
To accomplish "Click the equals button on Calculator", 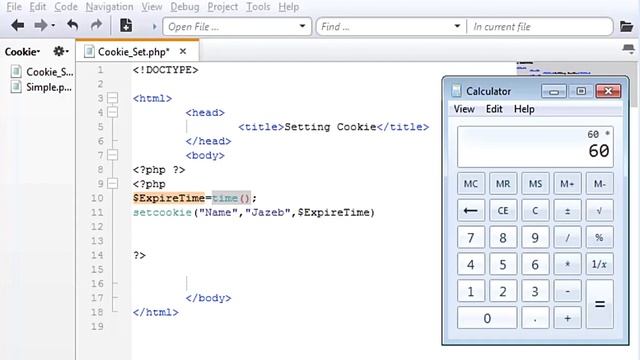I will pyautogui.click(x=600, y=304).
